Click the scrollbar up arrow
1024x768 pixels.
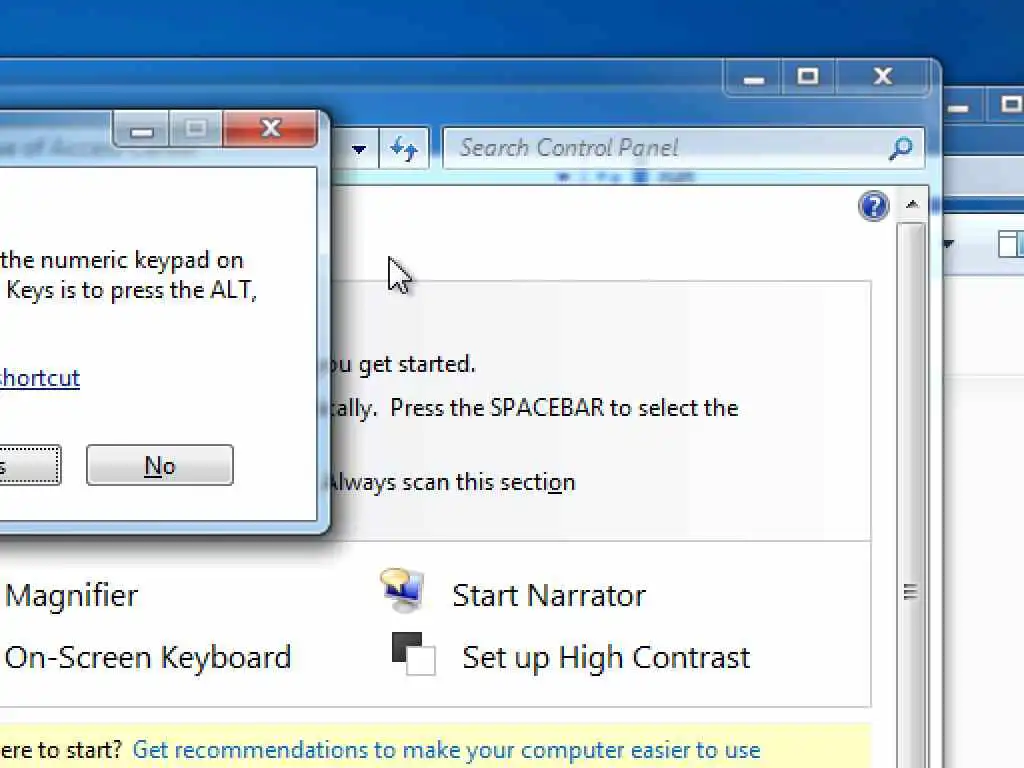(912, 205)
